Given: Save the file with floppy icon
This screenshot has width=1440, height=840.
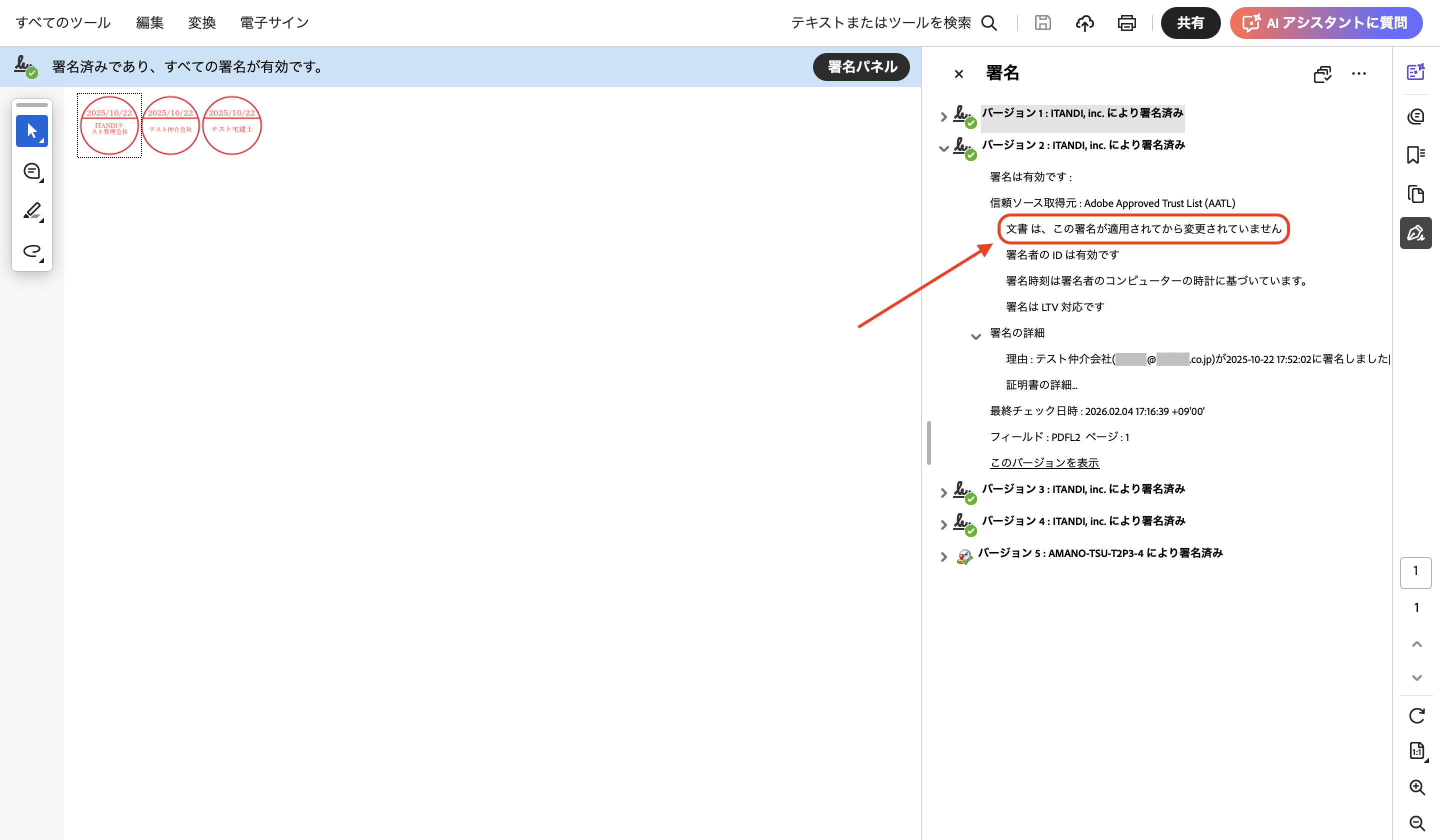Looking at the screenshot, I should tap(1043, 23).
